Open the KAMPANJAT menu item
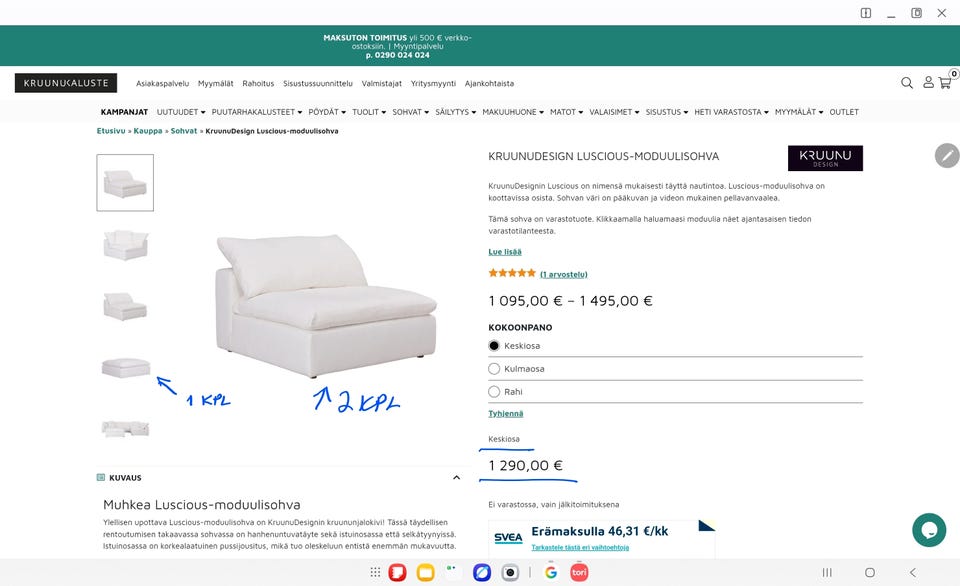This screenshot has width=960, height=586. 124,112
